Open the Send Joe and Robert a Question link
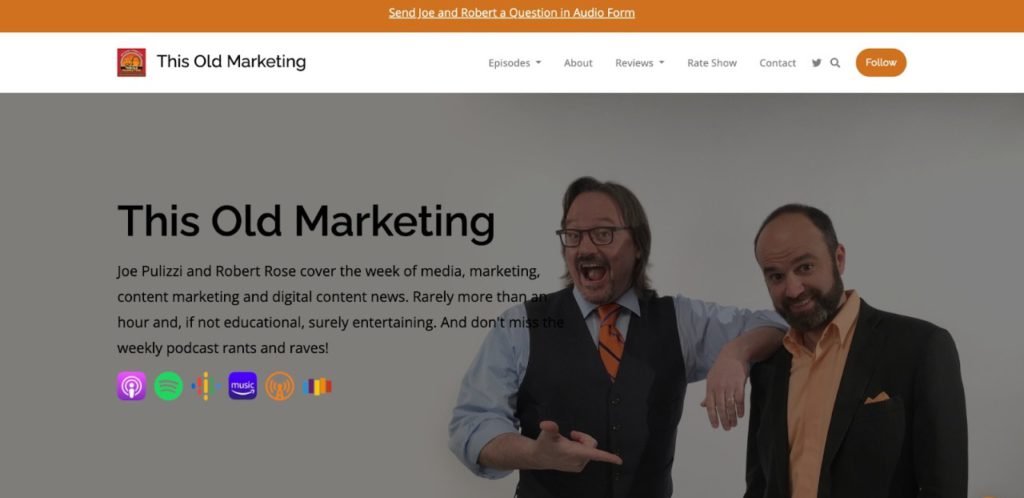Image resolution: width=1024 pixels, height=498 pixels. pos(511,12)
